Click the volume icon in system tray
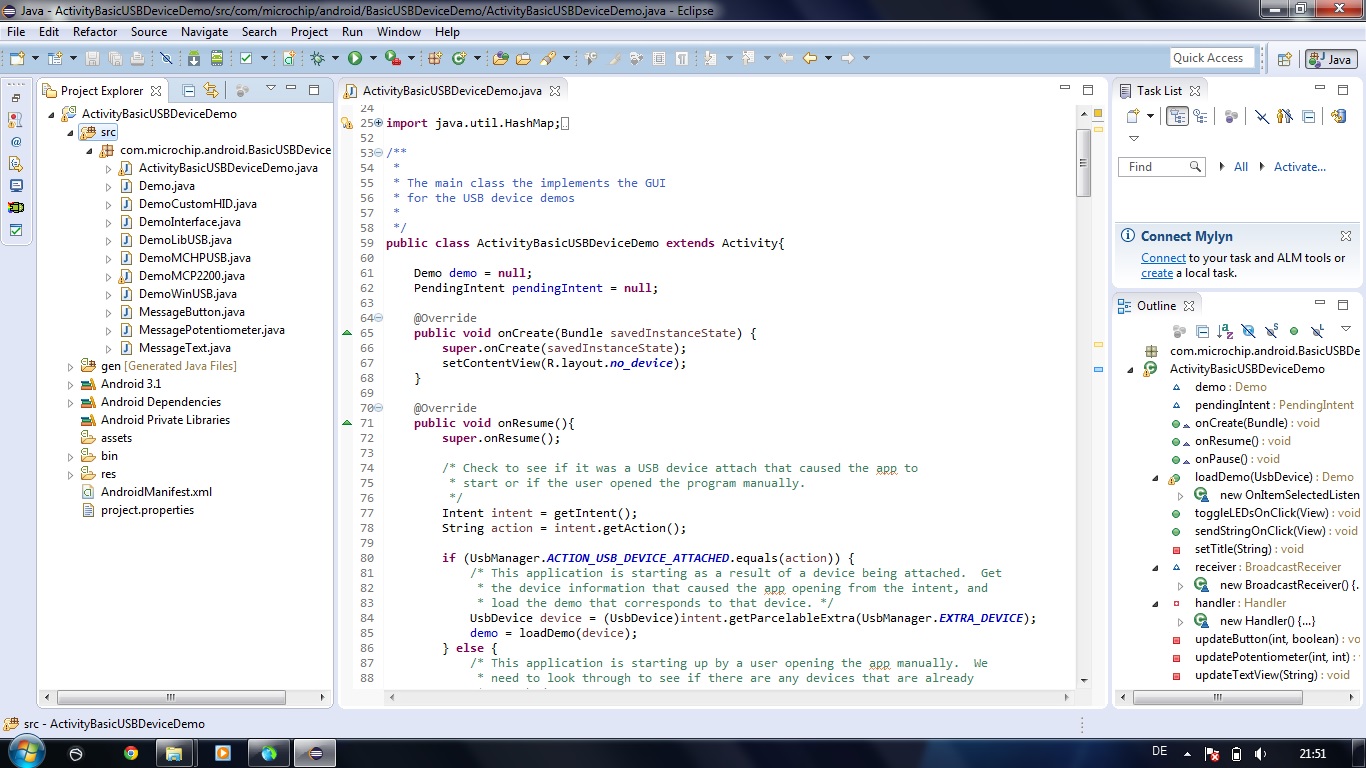 point(1261,754)
